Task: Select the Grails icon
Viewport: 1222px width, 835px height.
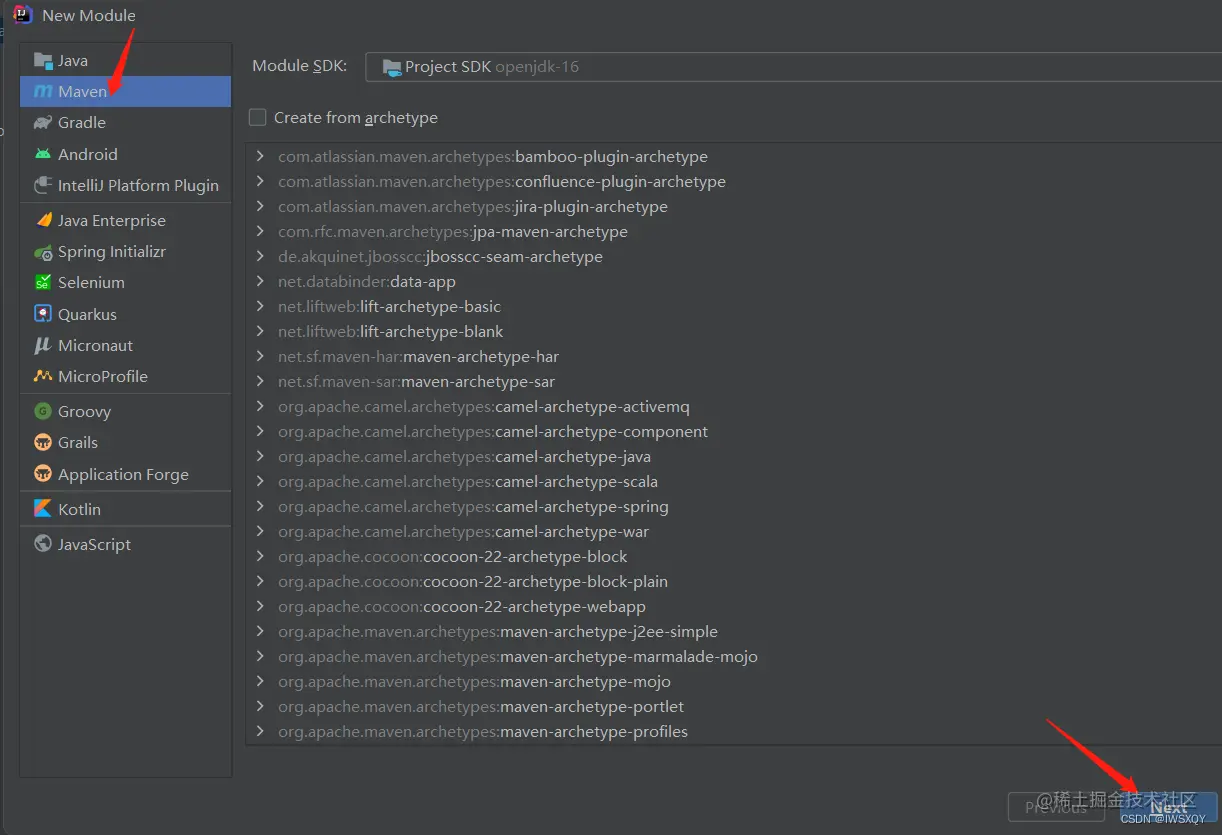Action: (x=43, y=442)
